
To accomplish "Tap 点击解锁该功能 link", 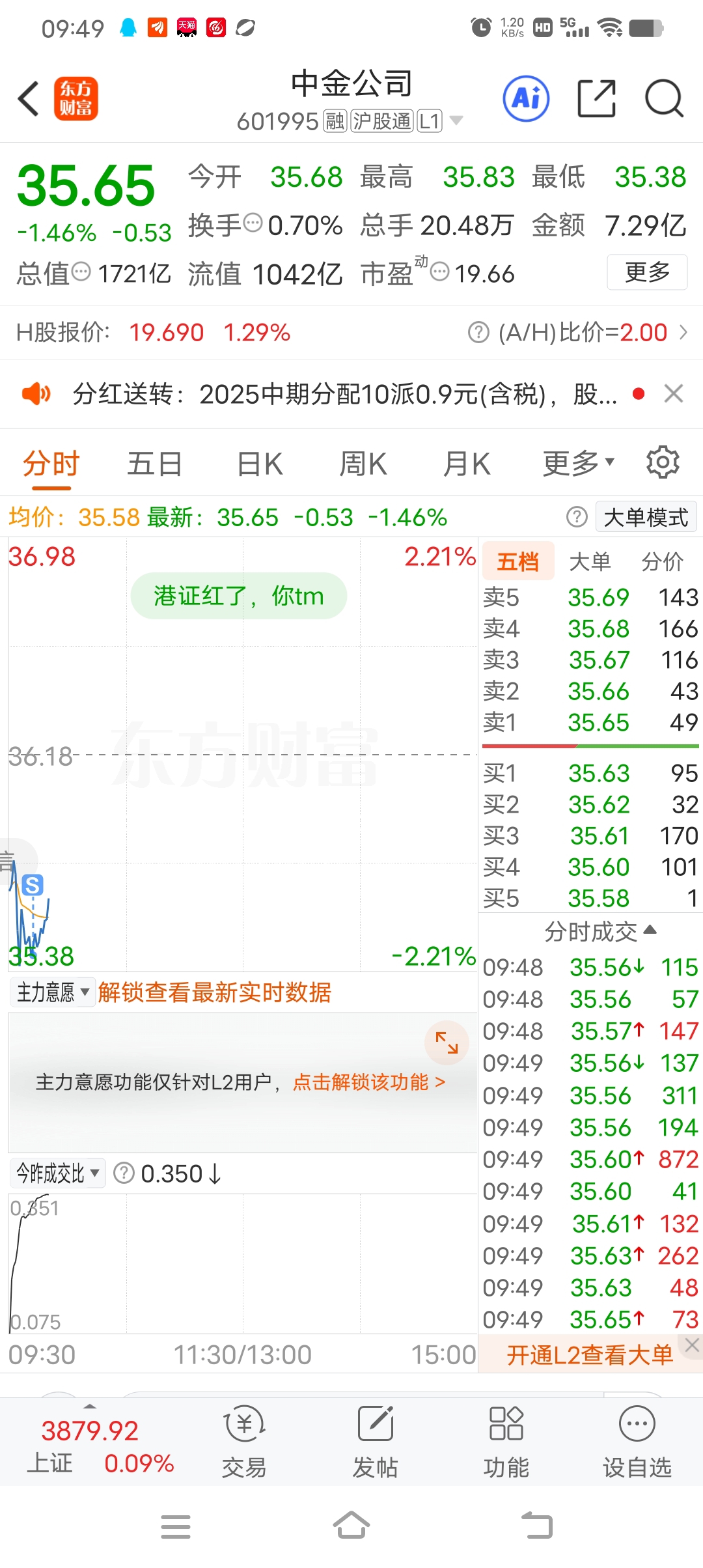I will 369,1082.
